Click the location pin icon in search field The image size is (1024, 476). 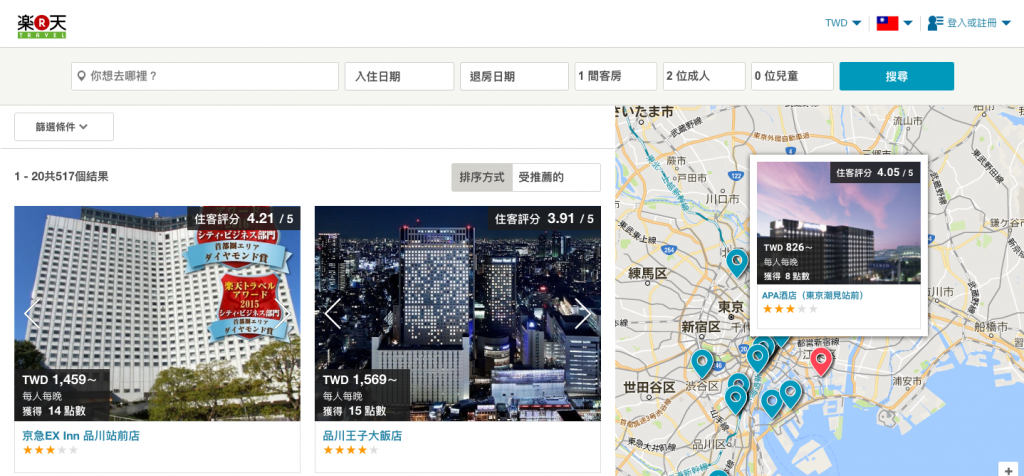pyautogui.click(x=82, y=76)
